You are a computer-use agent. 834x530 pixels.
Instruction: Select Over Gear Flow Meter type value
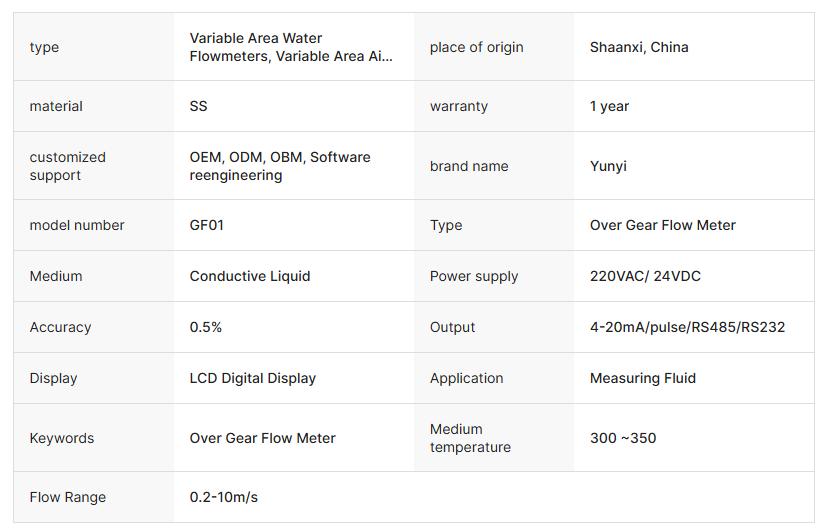(662, 225)
